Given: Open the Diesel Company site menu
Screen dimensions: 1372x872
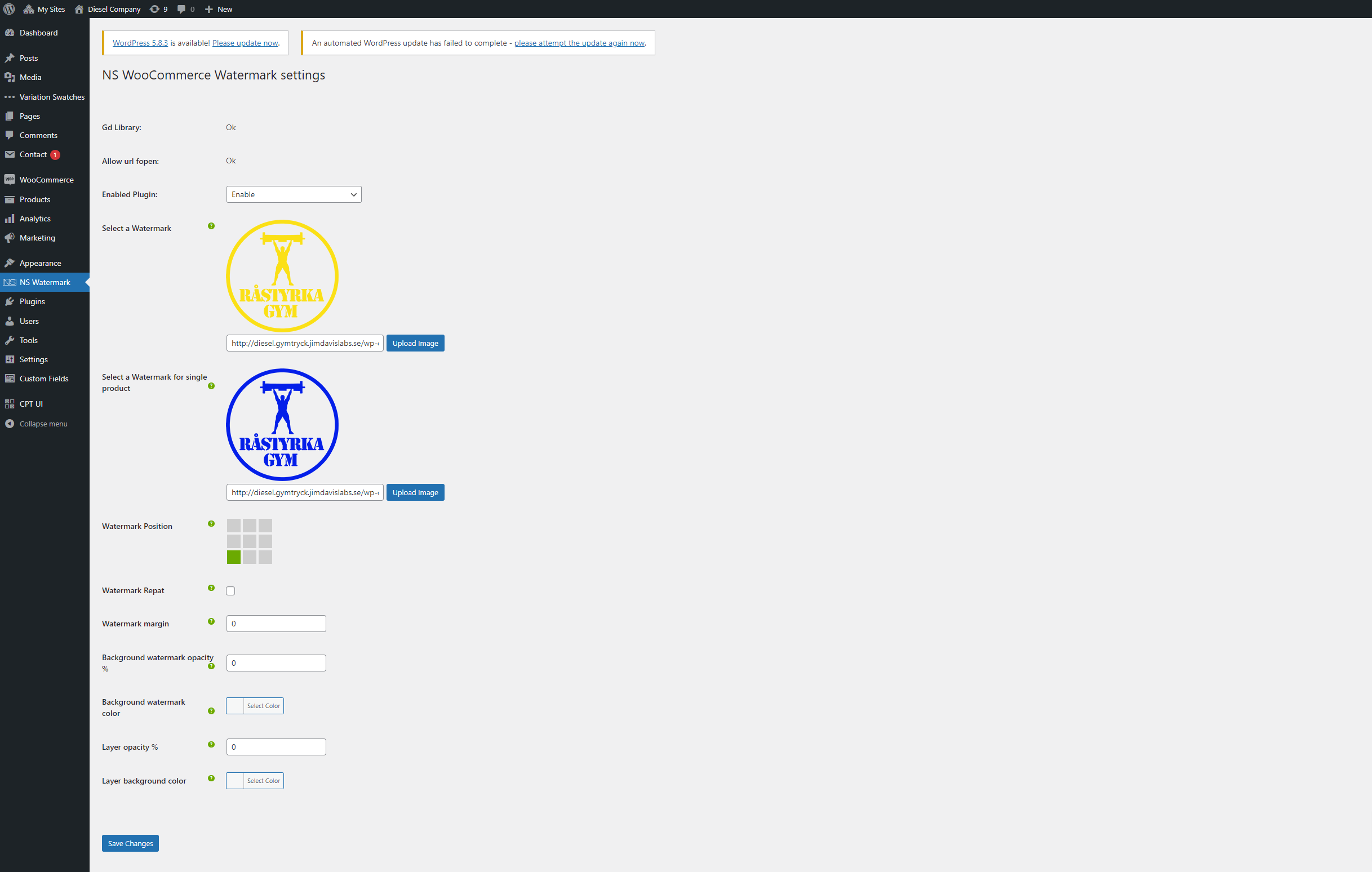Looking at the screenshot, I should [108, 9].
